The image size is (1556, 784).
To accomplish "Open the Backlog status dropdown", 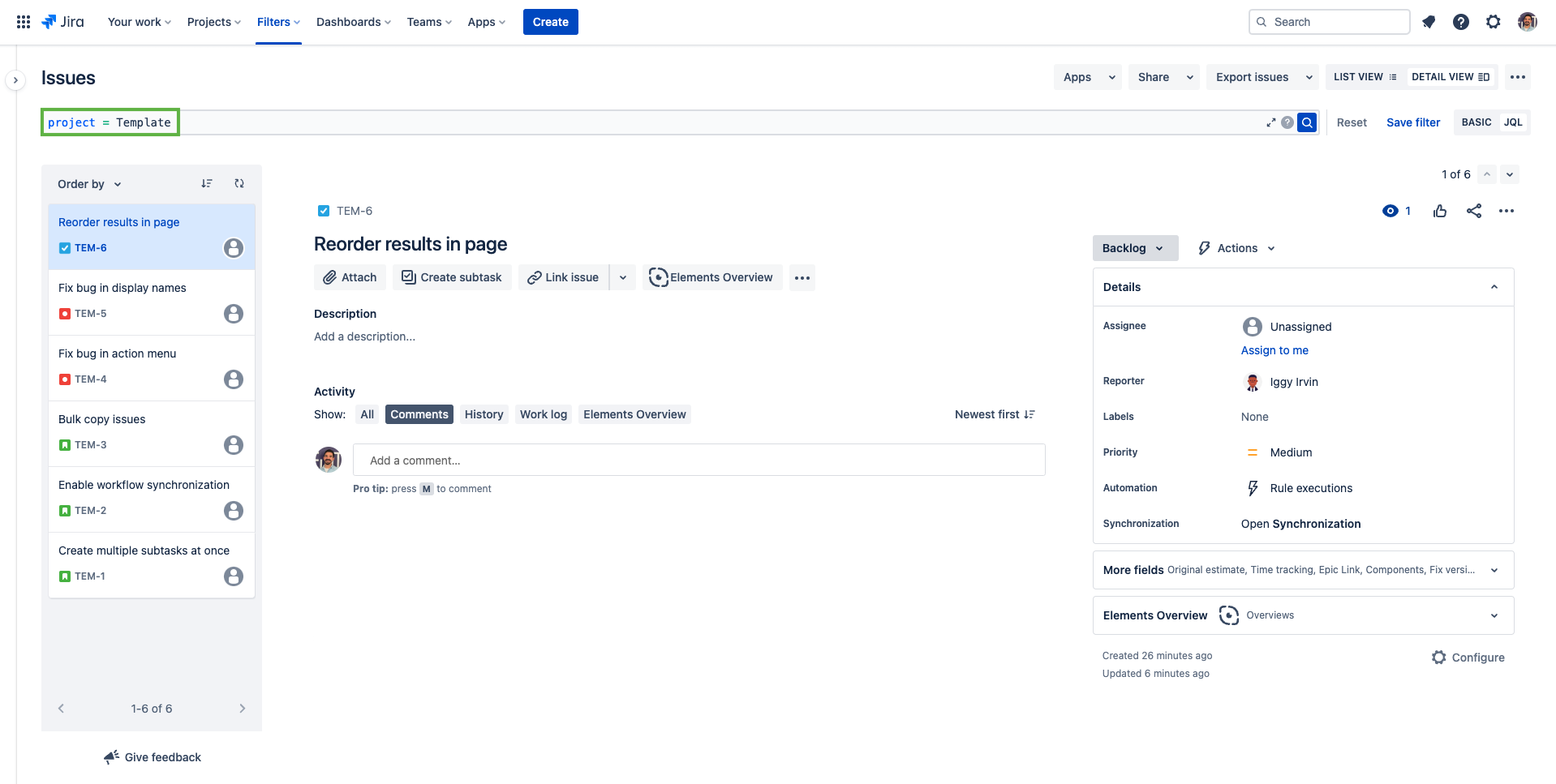I will [1133, 248].
